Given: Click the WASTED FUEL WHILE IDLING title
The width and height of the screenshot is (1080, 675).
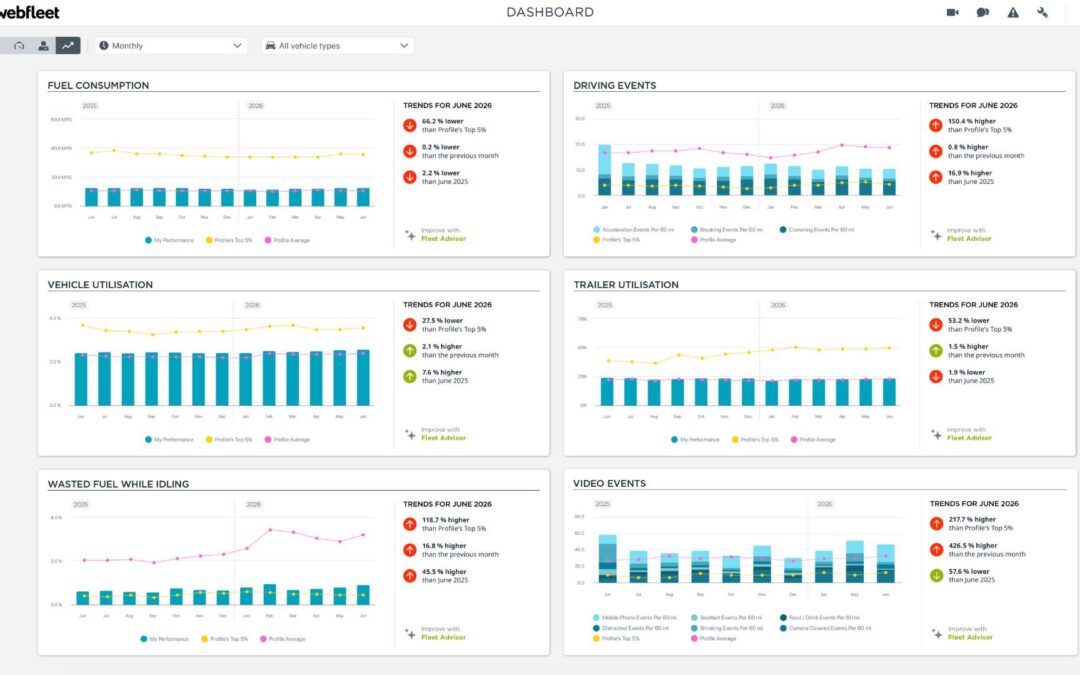Looking at the screenshot, I should pos(118,484).
